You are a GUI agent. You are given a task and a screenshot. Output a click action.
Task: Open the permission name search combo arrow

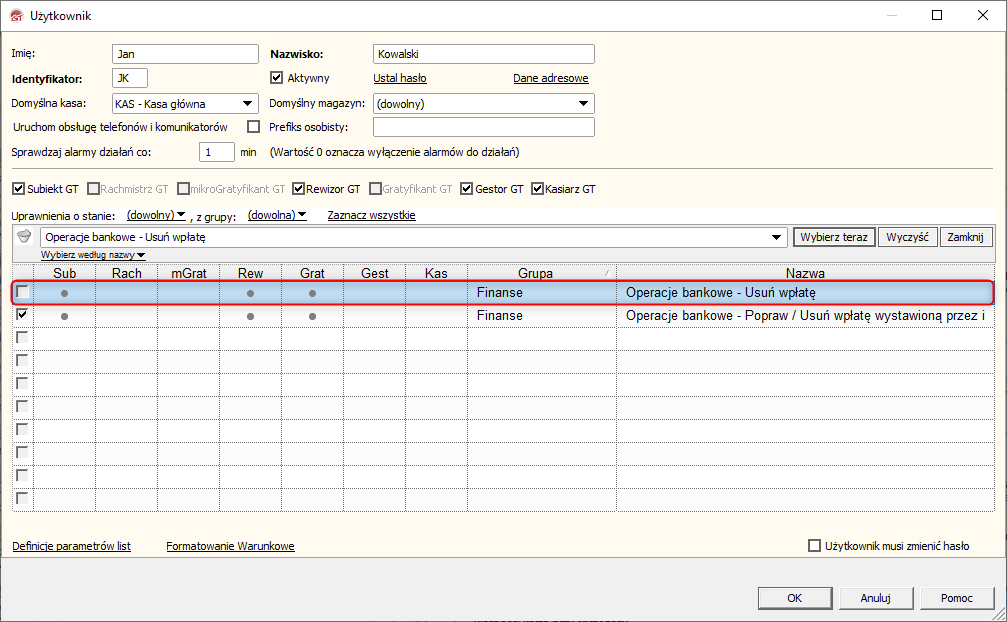coord(776,238)
